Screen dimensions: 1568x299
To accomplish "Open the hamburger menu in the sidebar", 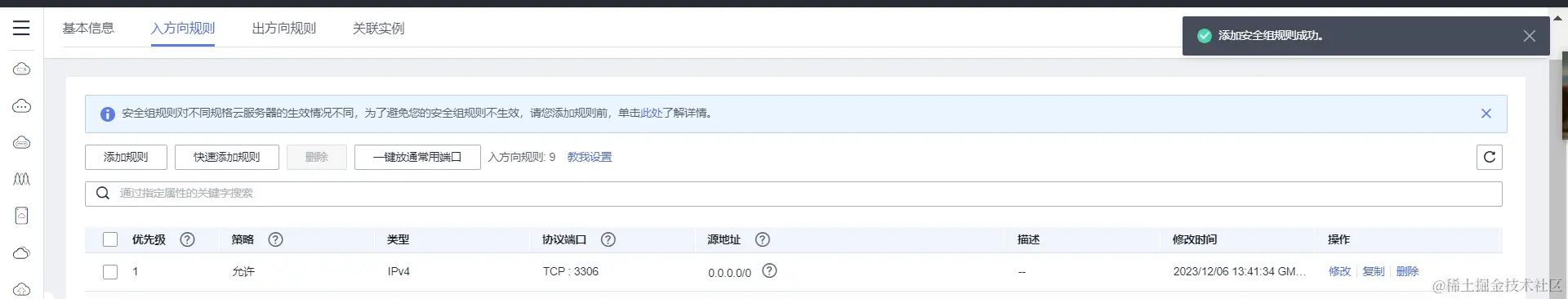I will coord(21,29).
